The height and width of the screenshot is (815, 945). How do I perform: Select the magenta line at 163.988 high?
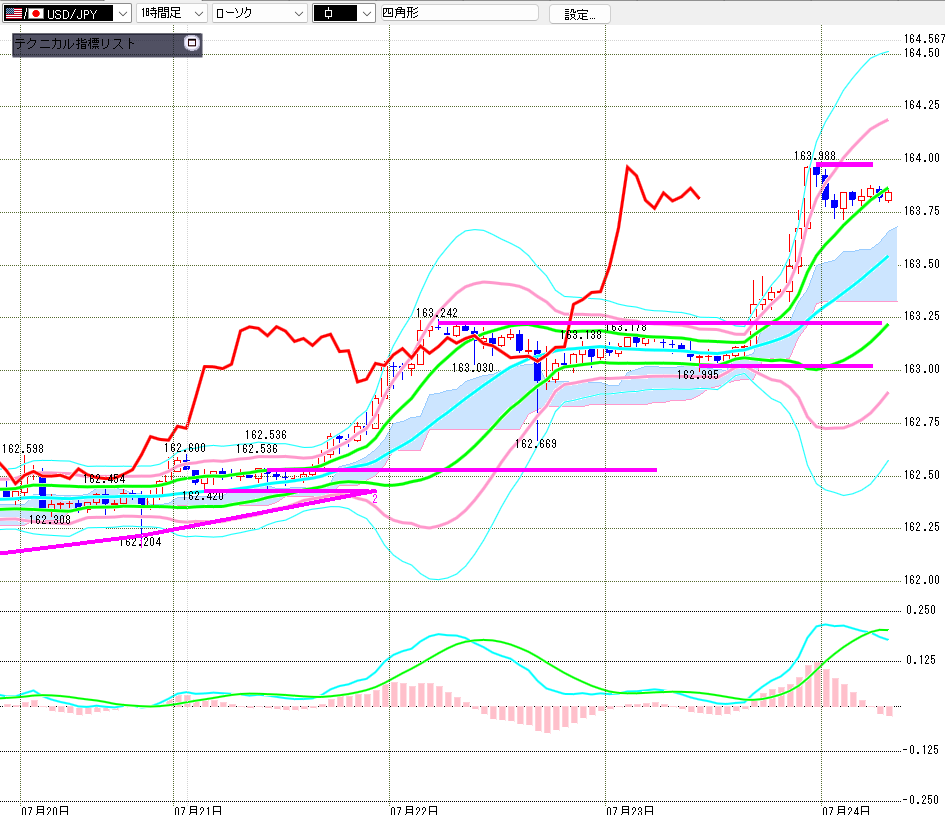click(x=844, y=164)
